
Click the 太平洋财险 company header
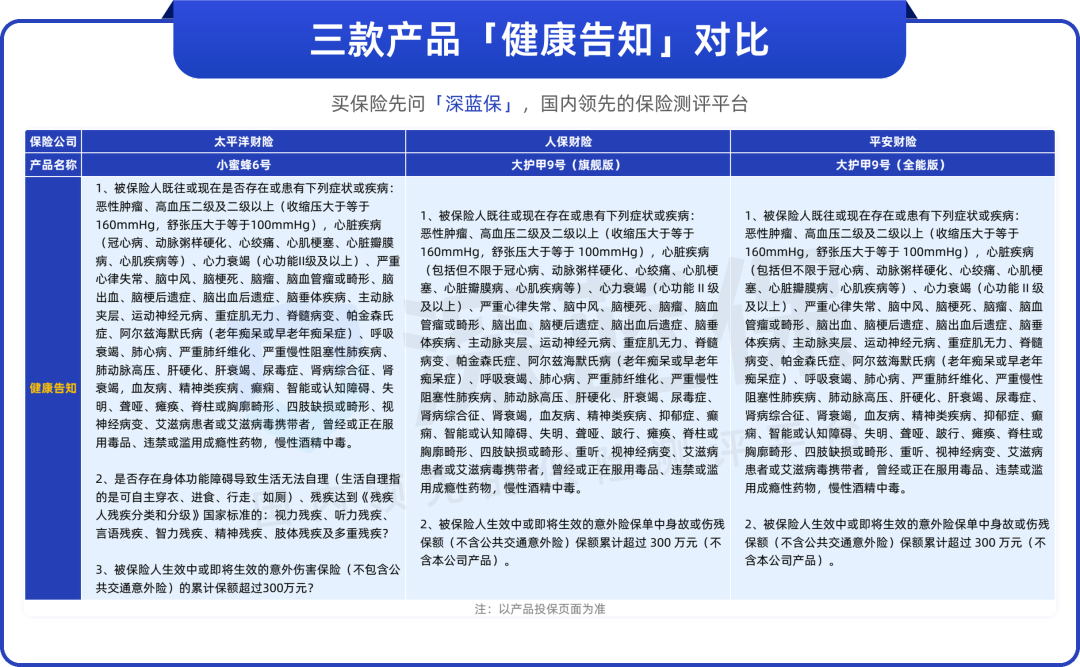[x=244, y=141]
